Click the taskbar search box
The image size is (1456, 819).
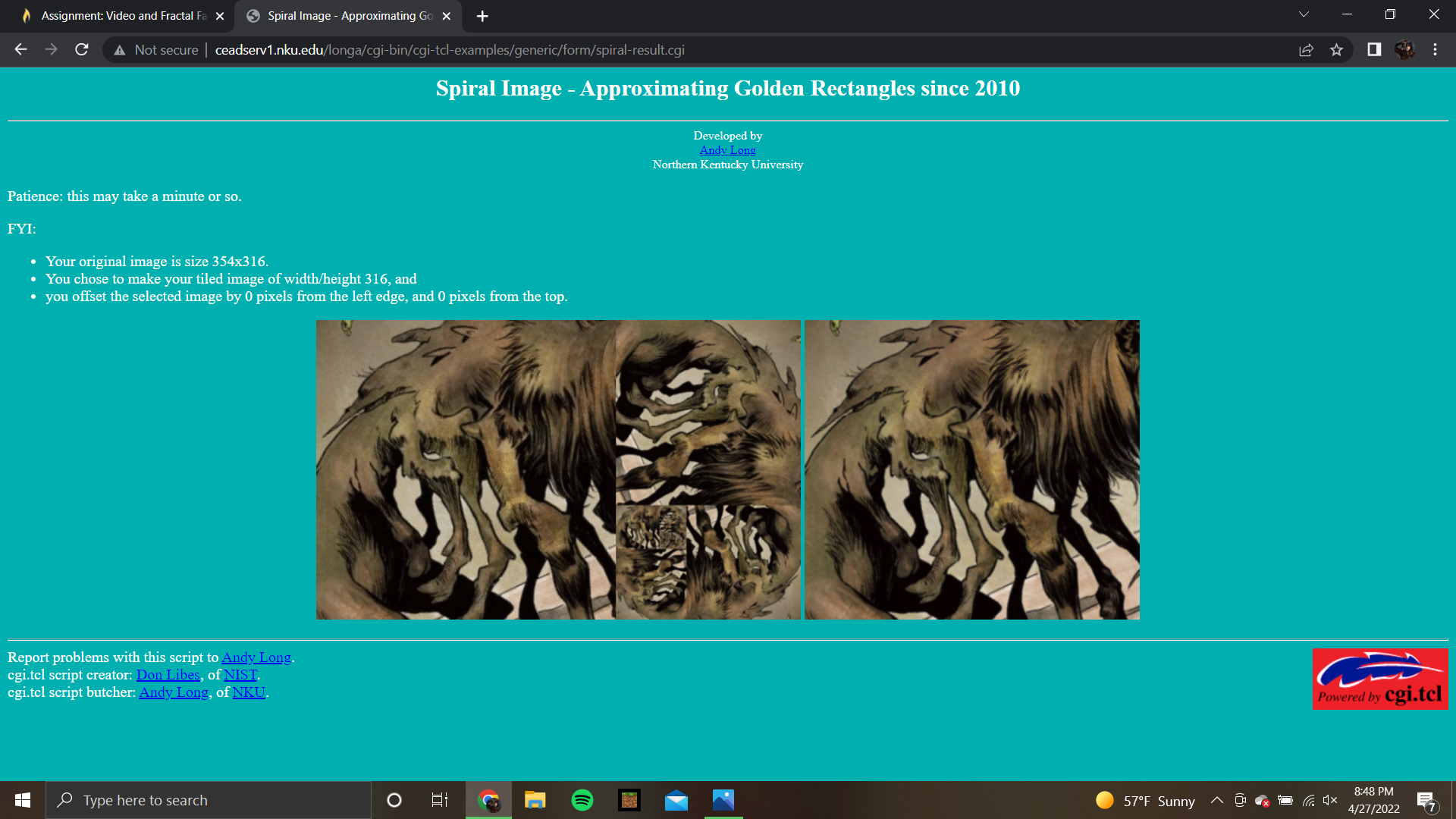209,800
